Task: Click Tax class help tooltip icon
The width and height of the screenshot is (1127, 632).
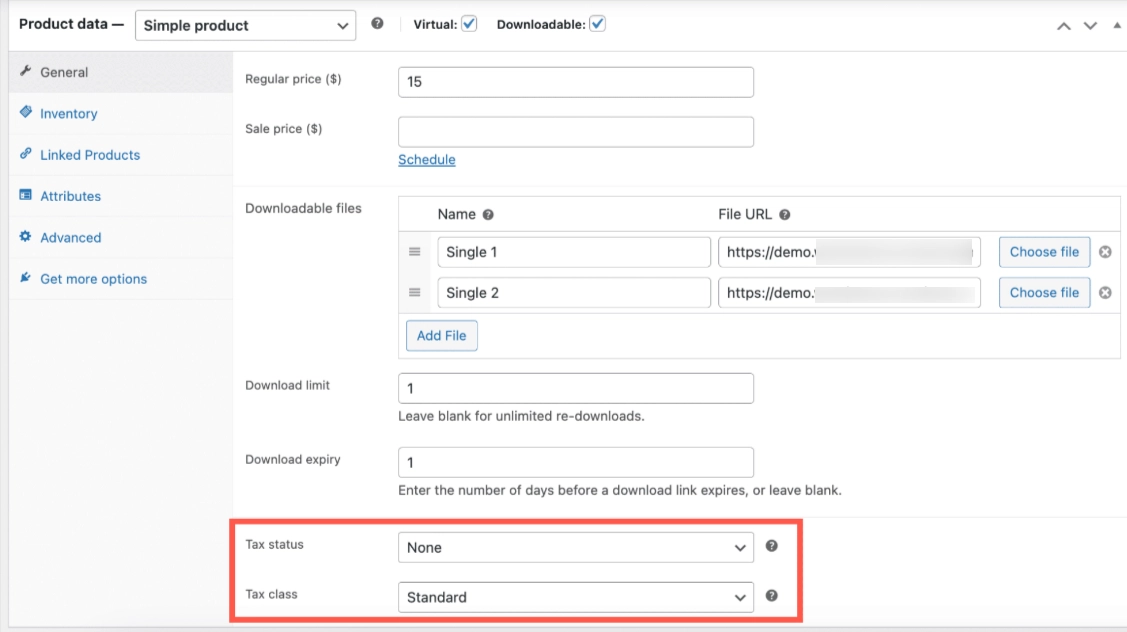Action: click(x=771, y=596)
